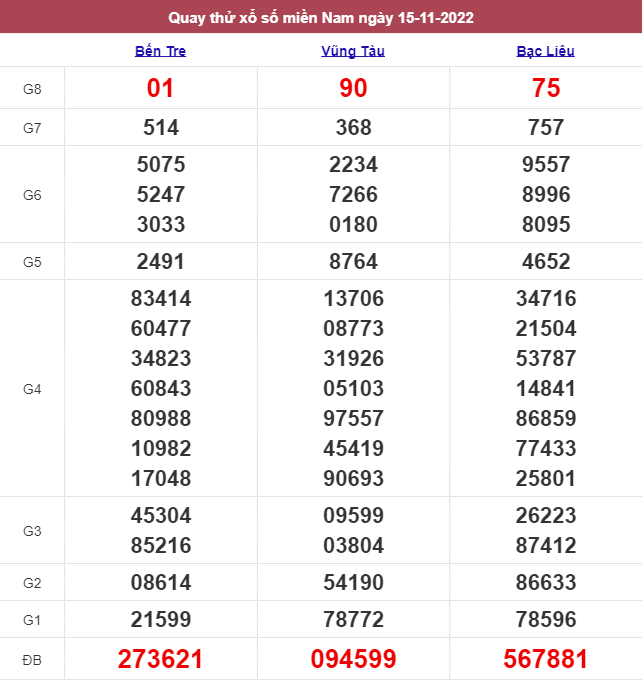Image resolution: width=642 pixels, height=680 pixels.
Task: Select Bạc Liêu G3 number 26223
Action: (x=546, y=516)
